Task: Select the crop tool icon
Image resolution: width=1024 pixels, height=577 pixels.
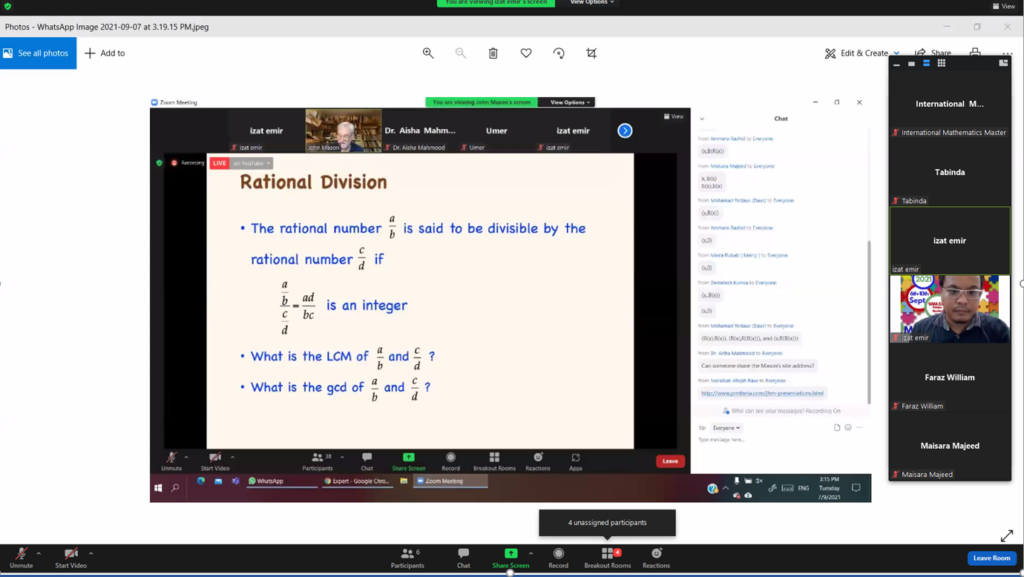Action: [x=591, y=53]
